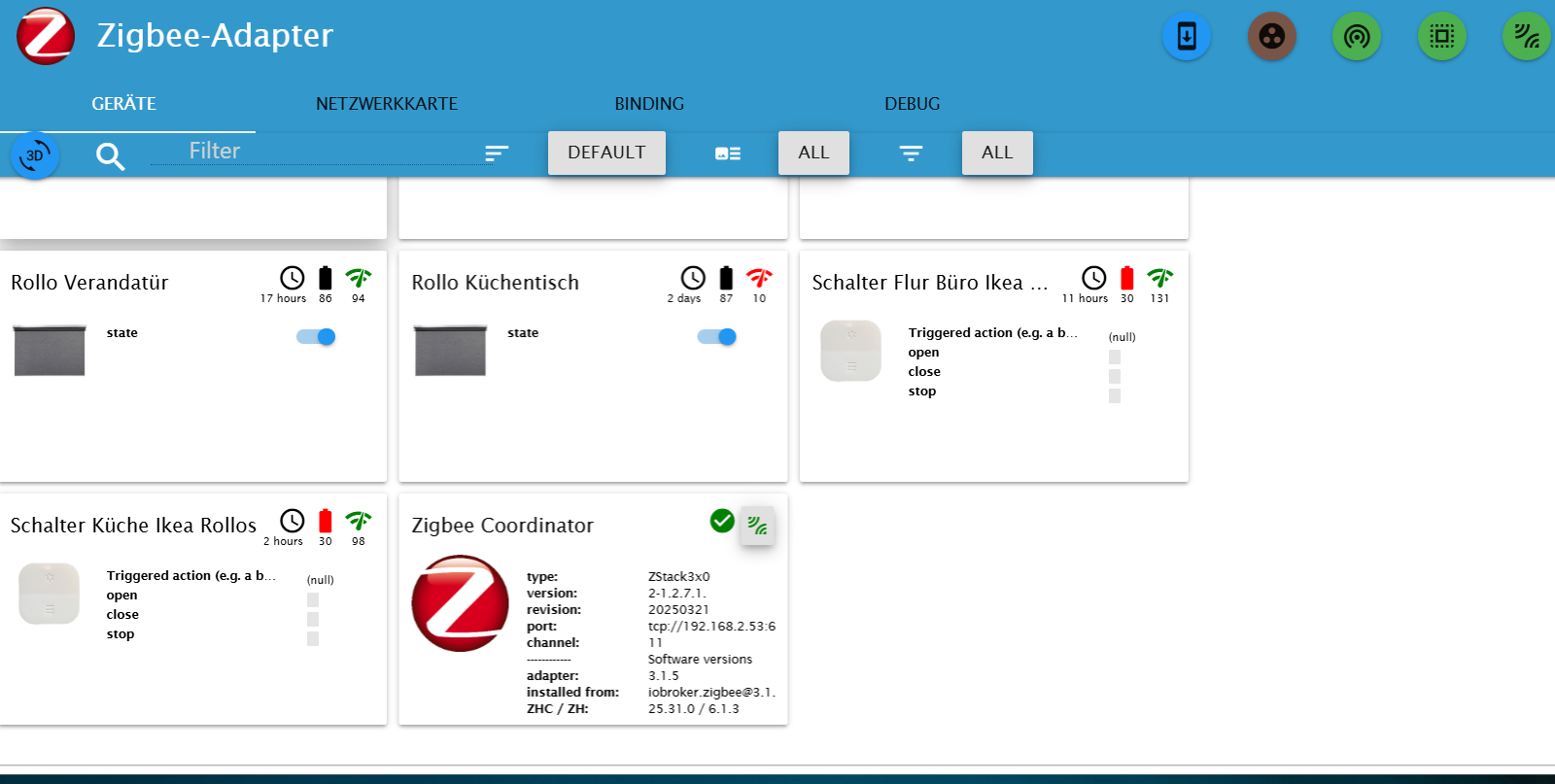Click the Schalter Flur Büro remote thumbnail
The image size is (1555, 784).
[851, 351]
